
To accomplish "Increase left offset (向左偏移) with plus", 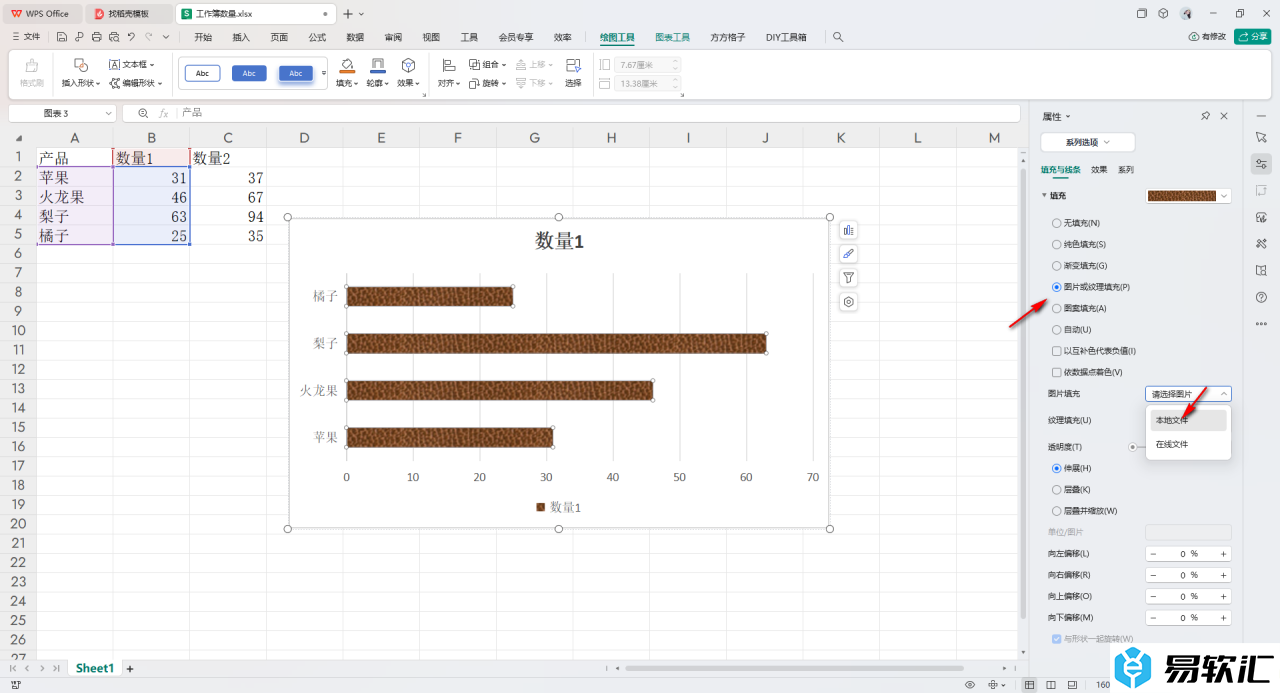I will tap(1223, 554).
